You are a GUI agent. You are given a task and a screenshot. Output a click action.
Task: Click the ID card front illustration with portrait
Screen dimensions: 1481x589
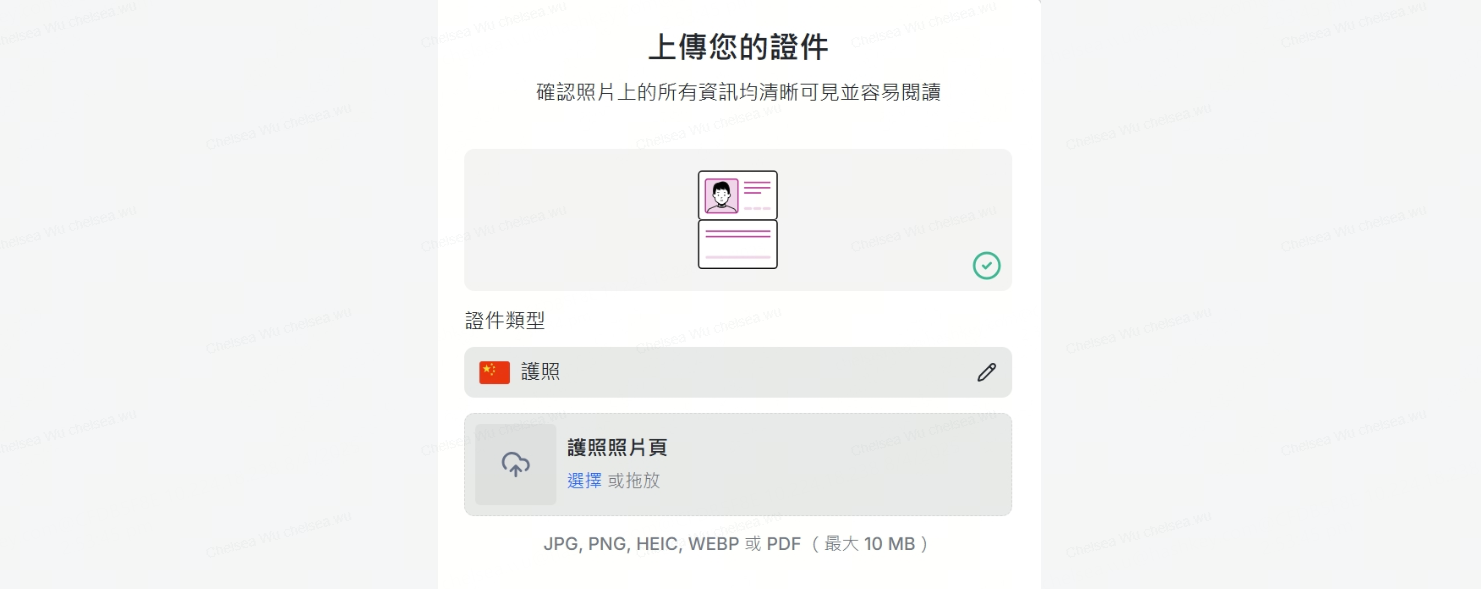coord(738,195)
